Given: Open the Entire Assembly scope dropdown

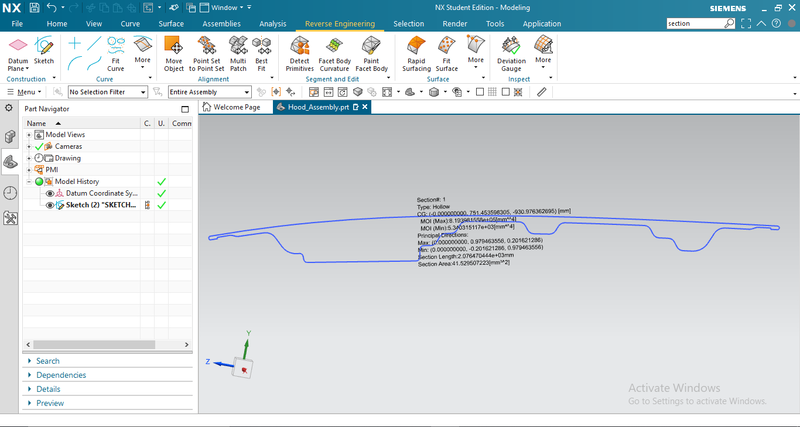Looking at the screenshot, I should coord(210,92).
